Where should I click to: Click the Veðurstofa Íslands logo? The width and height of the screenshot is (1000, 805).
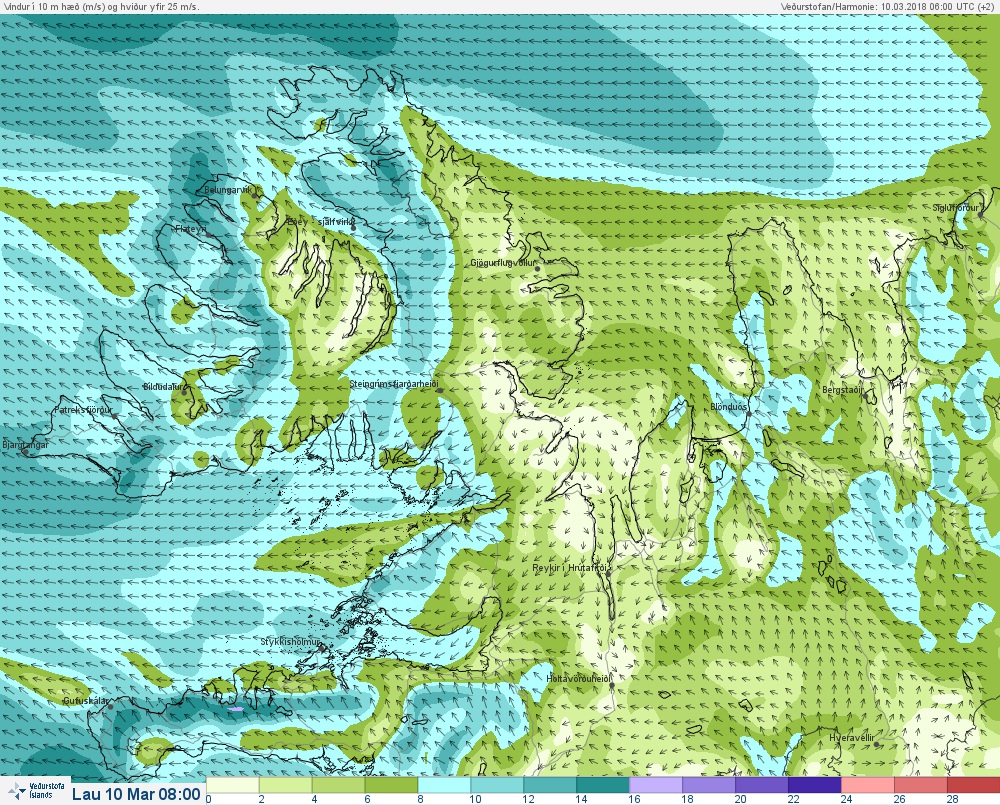coord(35,791)
